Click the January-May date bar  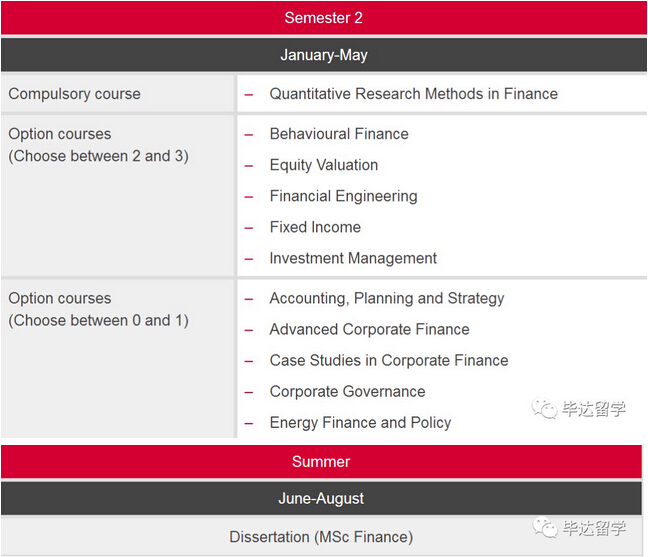pos(324,55)
